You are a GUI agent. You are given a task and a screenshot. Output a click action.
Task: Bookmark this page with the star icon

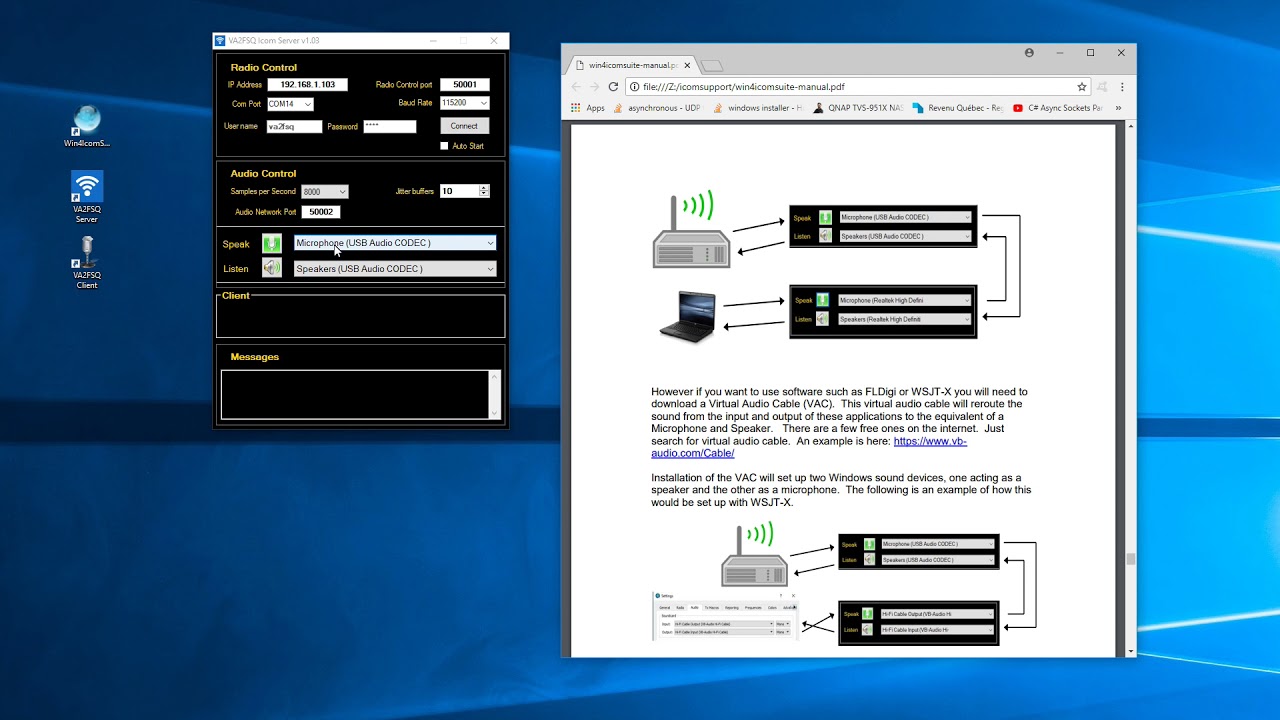1081,87
